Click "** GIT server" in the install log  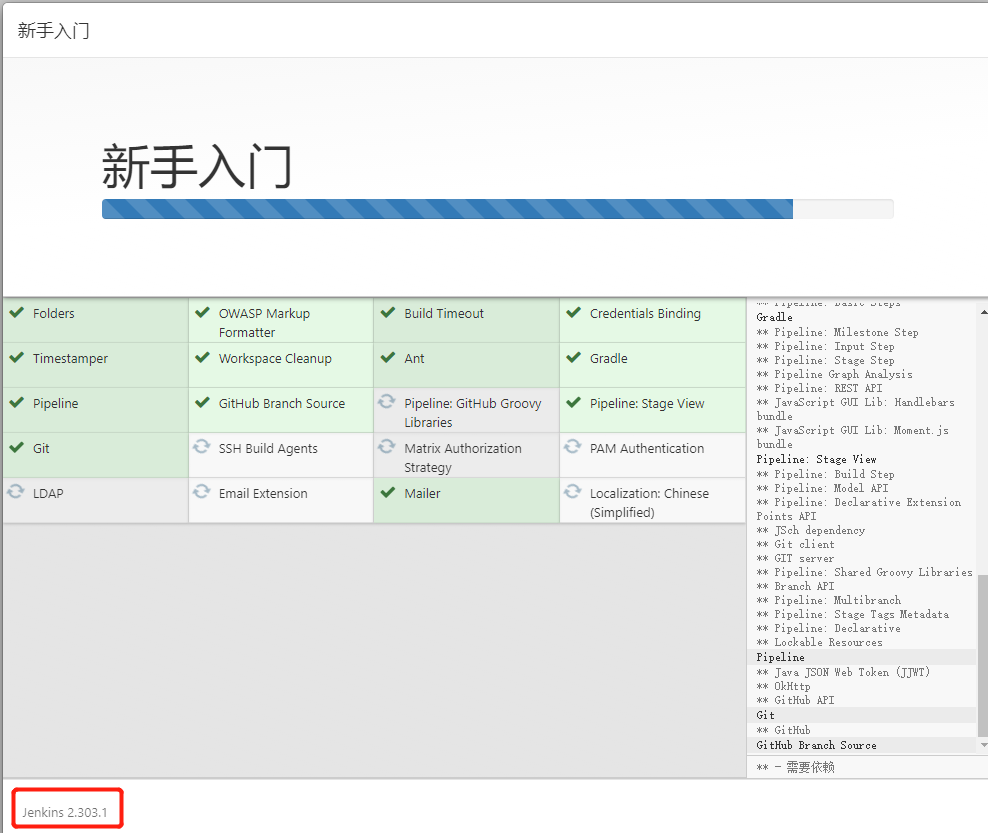click(795, 558)
